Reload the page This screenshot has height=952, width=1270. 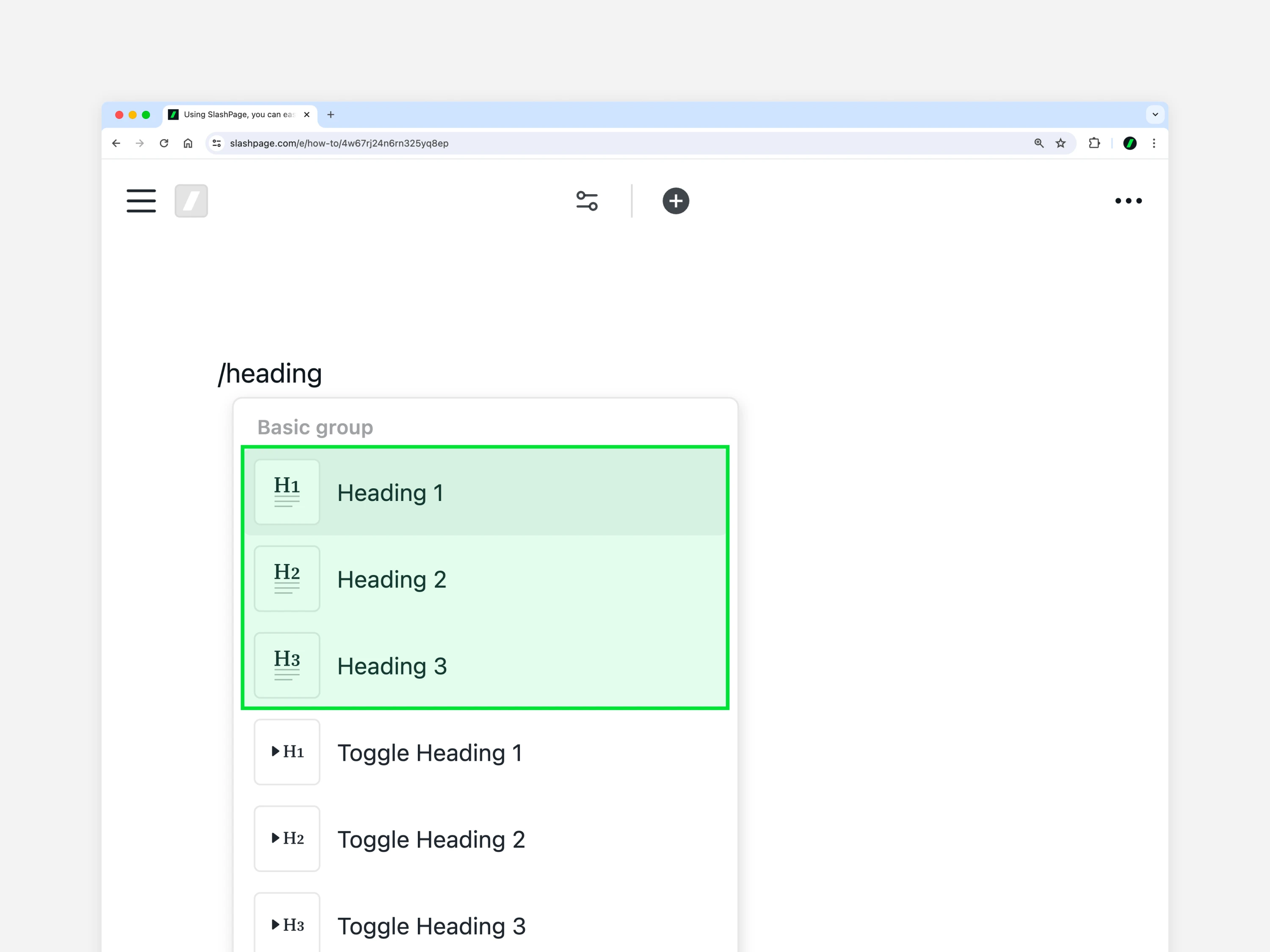click(x=164, y=143)
